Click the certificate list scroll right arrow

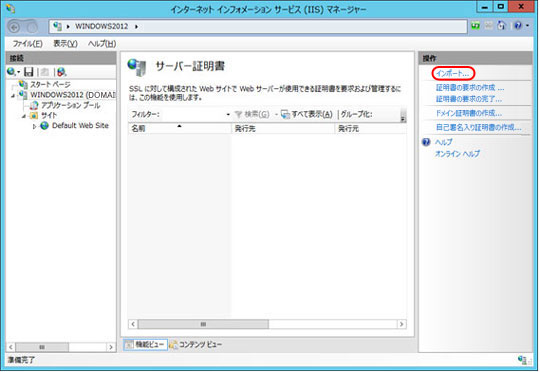pos(402,324)
